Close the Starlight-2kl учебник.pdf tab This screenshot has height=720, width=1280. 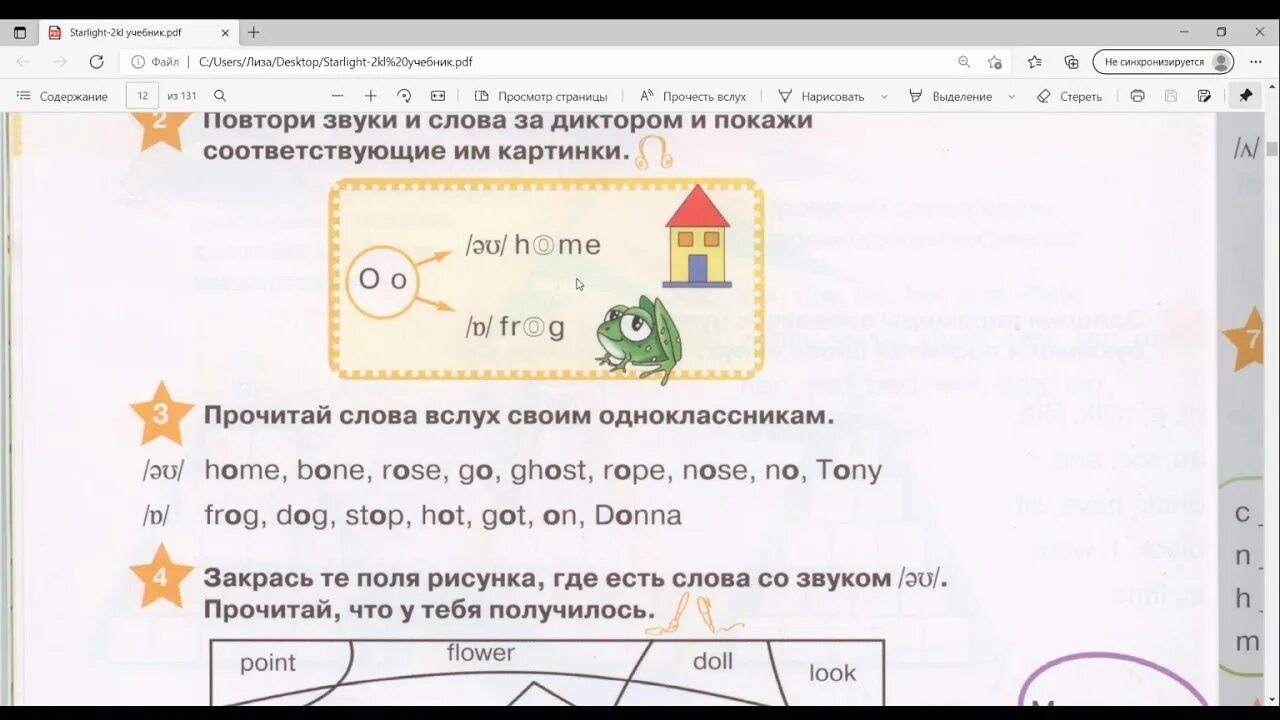point(225,33)
